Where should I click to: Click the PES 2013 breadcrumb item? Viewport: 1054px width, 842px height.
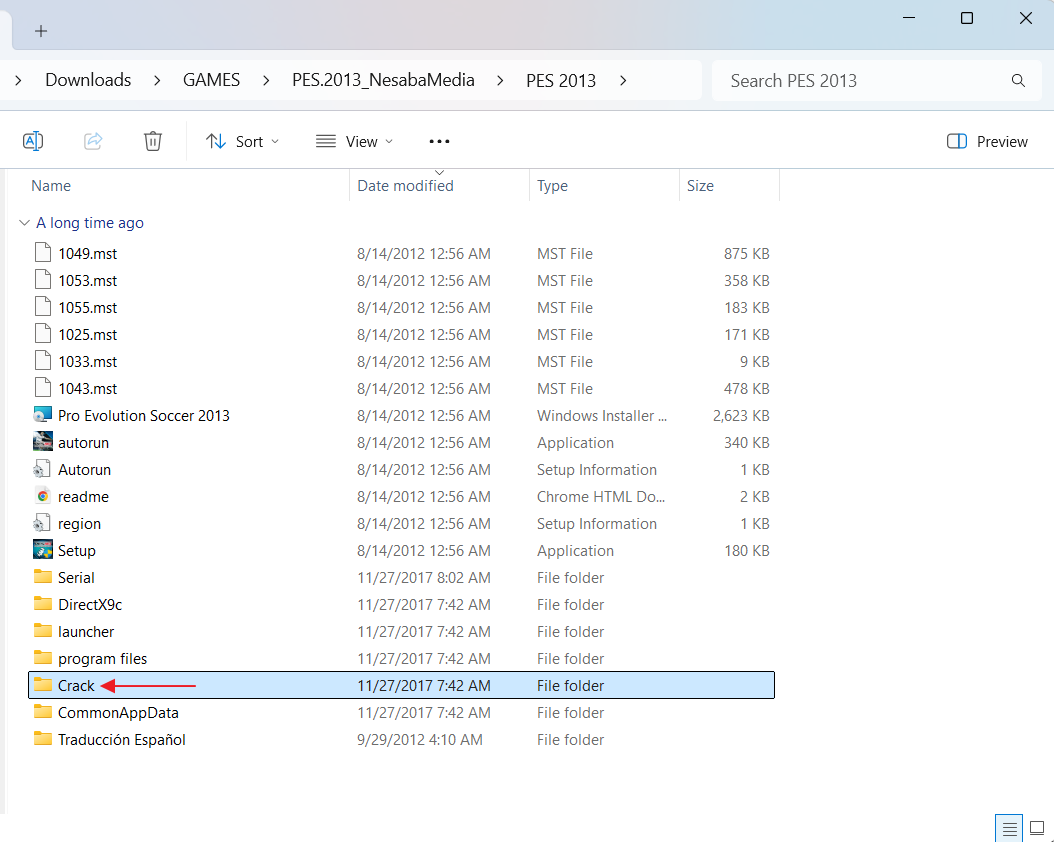(x=561, y=81)
